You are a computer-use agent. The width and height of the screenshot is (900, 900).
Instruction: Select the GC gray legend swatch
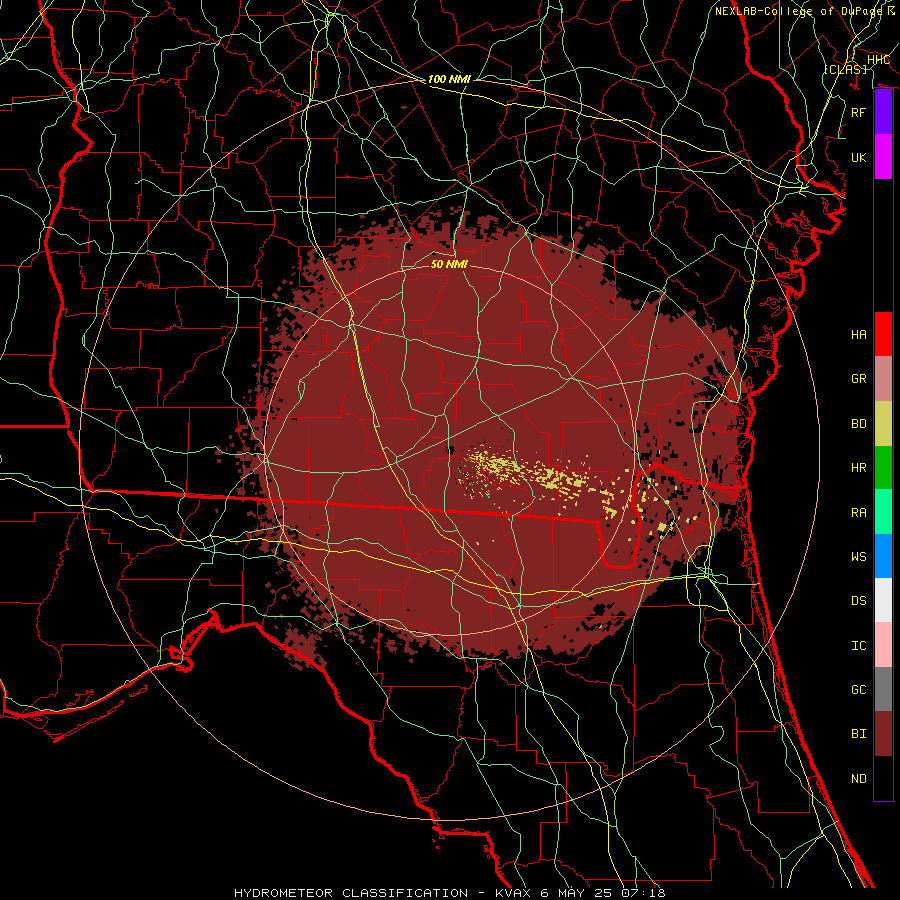pos(883,689)
